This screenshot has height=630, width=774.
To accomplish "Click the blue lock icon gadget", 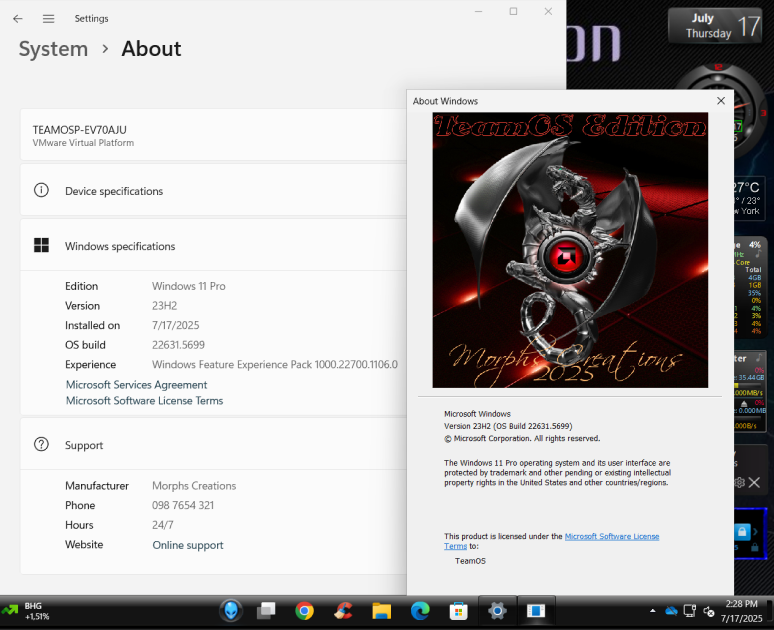I will click(x=741, y=532).
